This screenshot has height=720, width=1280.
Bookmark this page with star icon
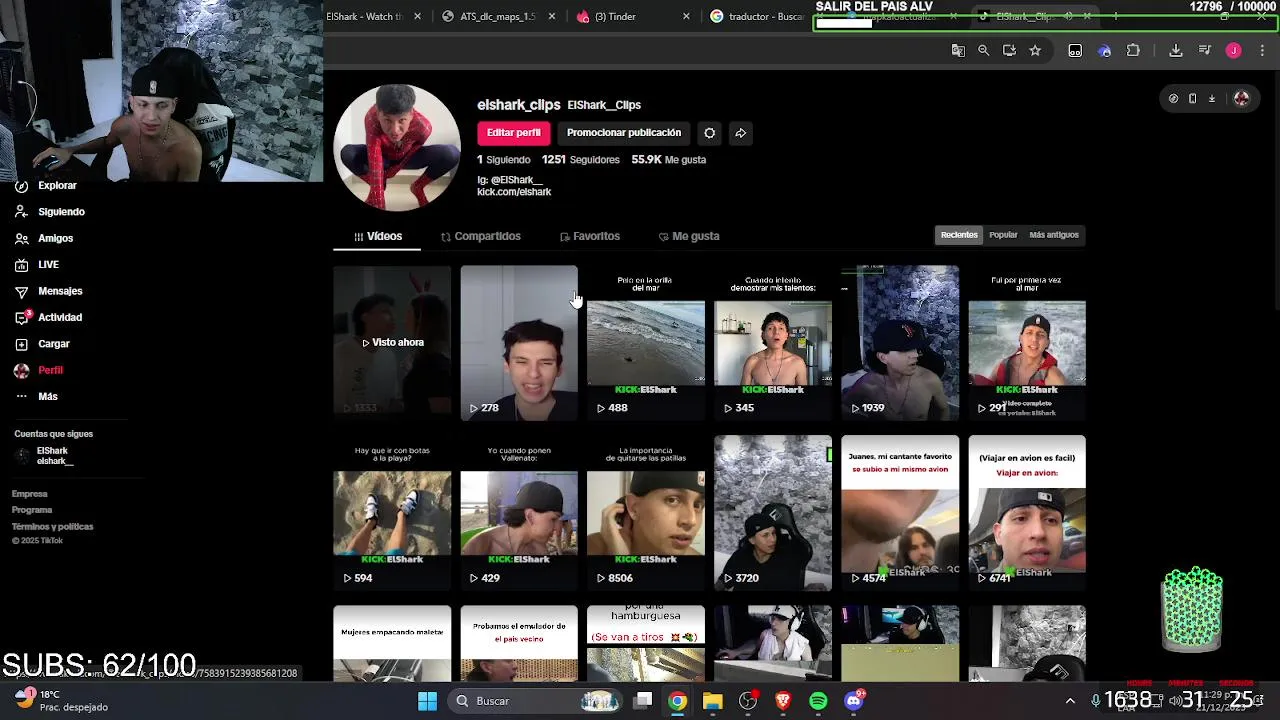point(1035,50)
